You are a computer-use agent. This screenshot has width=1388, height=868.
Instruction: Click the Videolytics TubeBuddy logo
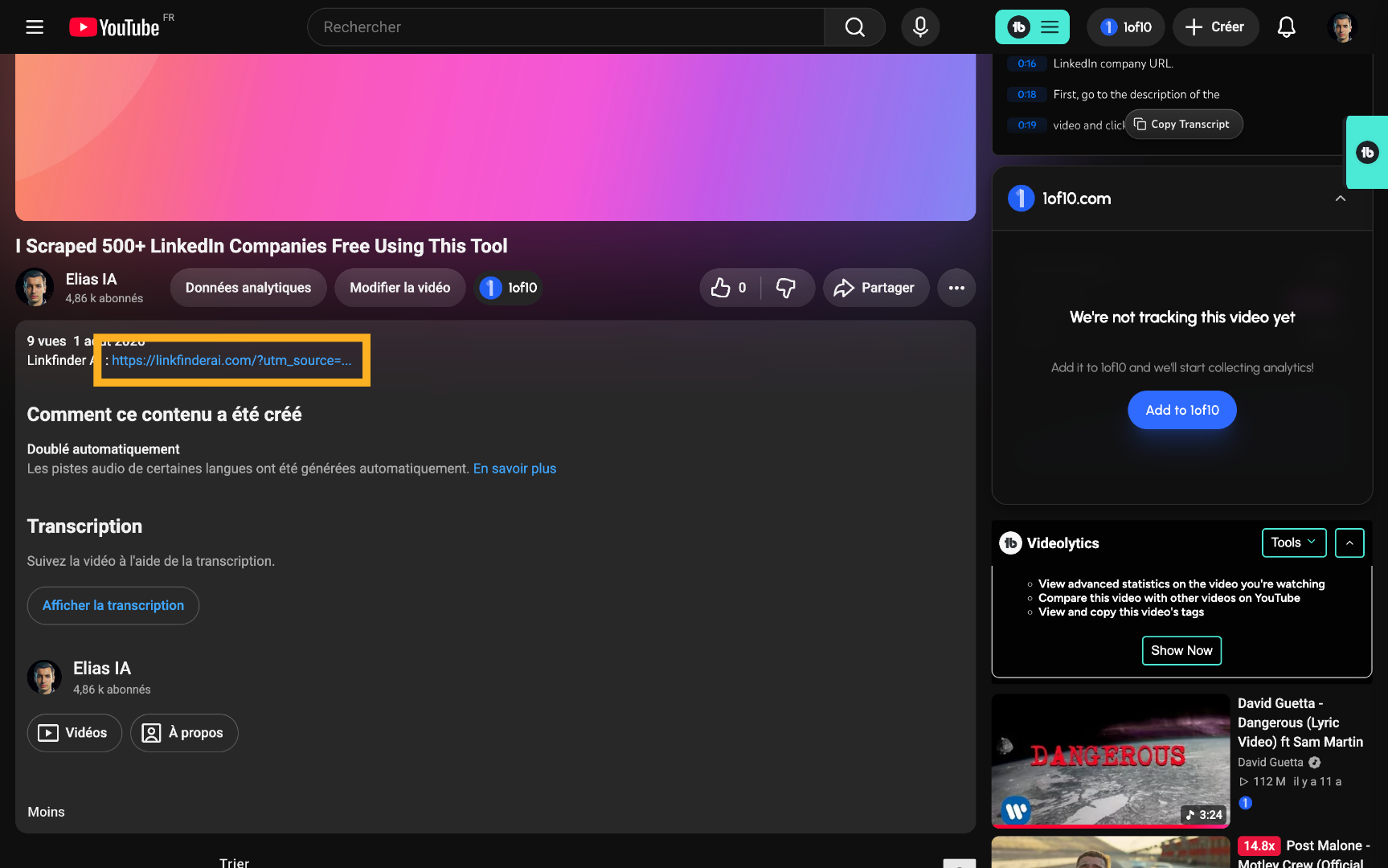point(1010,543)
